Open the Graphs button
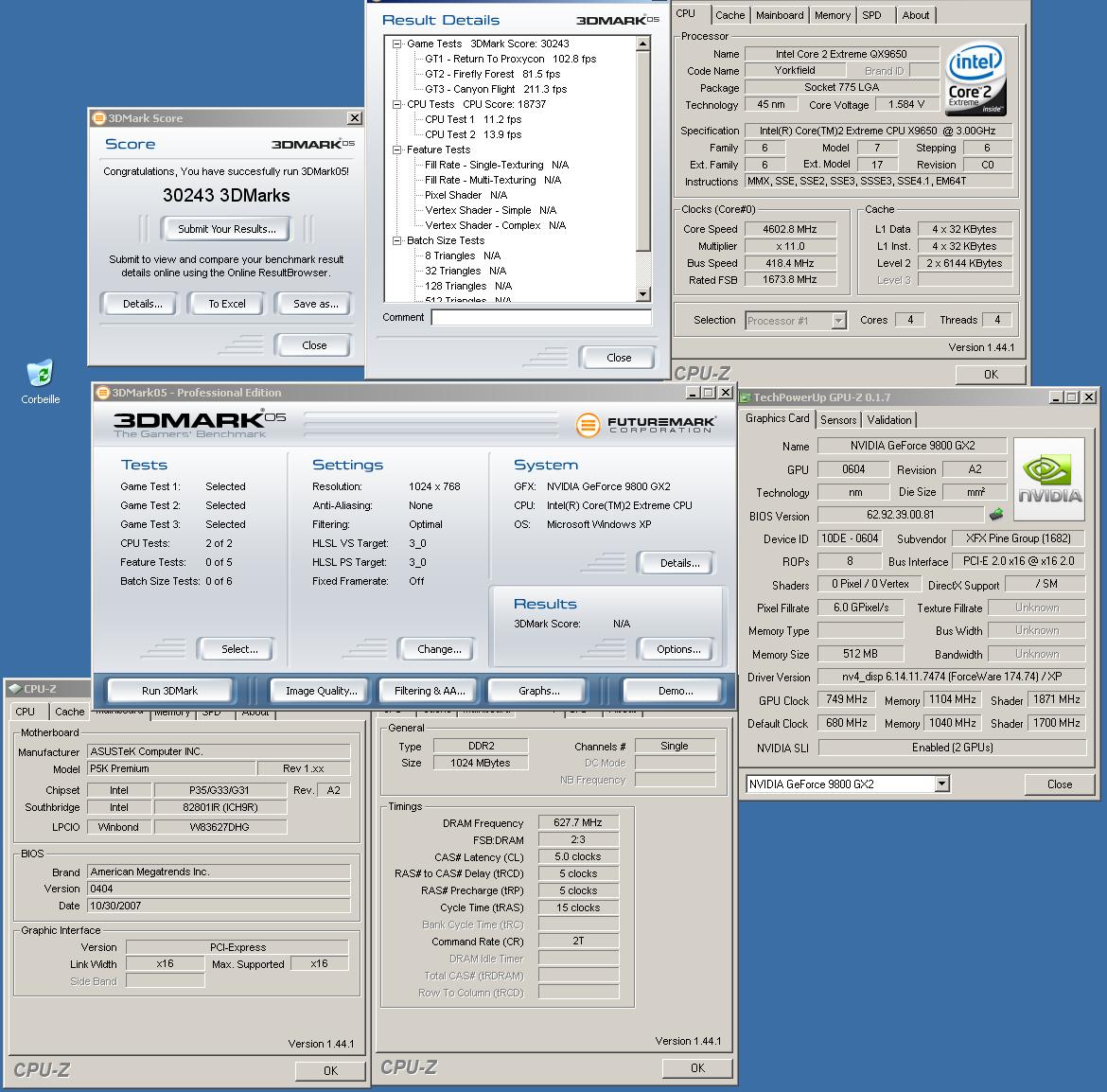The height and width of the screenshot is (1092, 1107). point(538,691)
